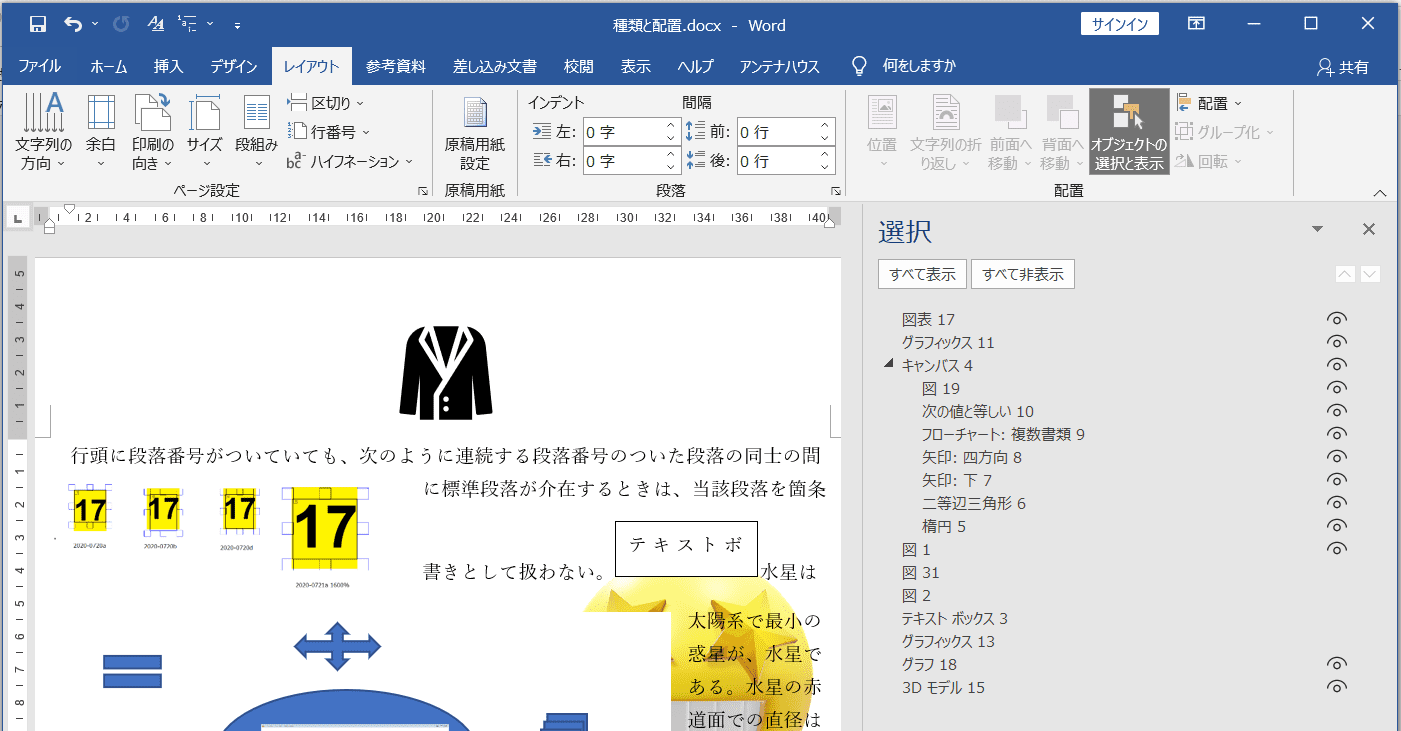Expand the 配置 align dropdown
The width and height of the screenshot is (1401, 731).
[1211, 103]
